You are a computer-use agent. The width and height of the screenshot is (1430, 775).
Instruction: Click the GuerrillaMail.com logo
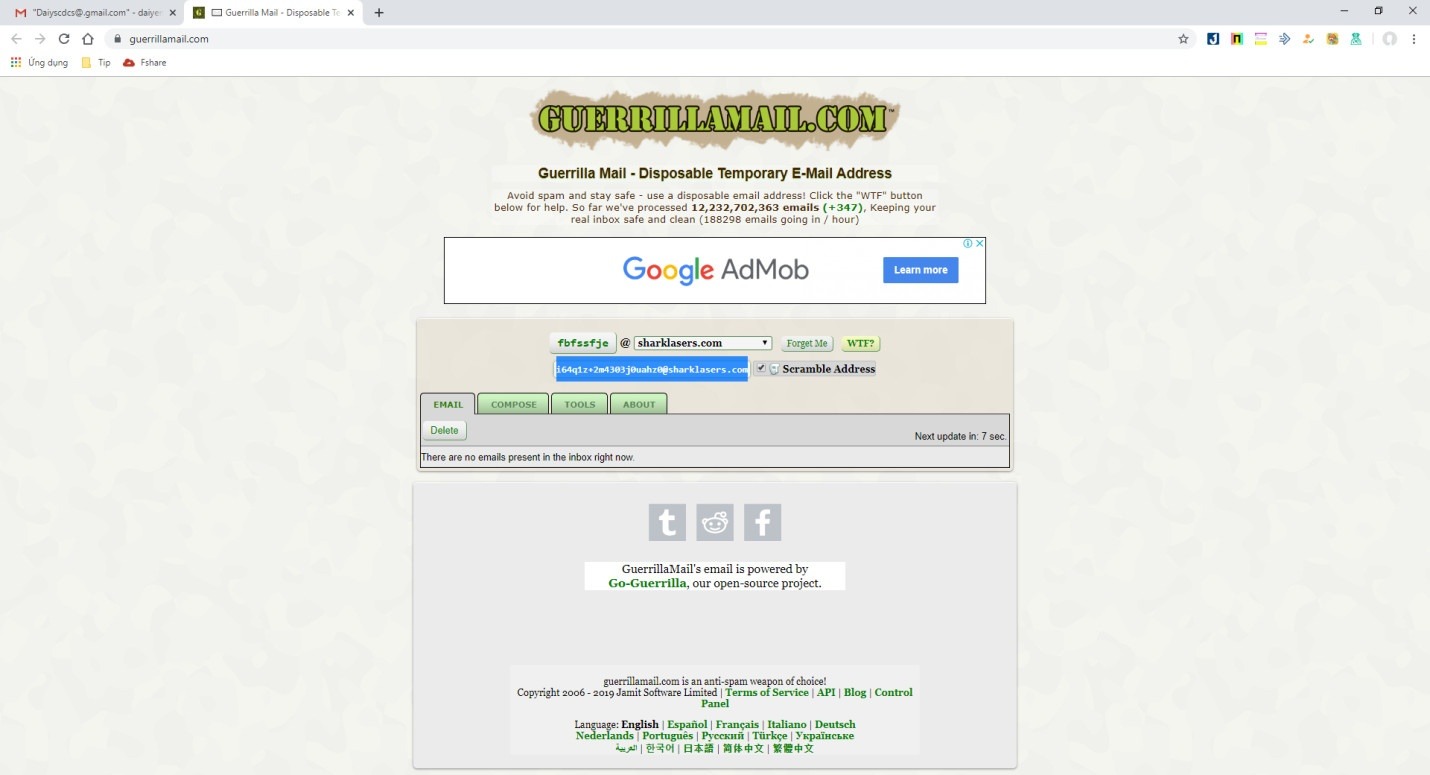tap(715, 119)
